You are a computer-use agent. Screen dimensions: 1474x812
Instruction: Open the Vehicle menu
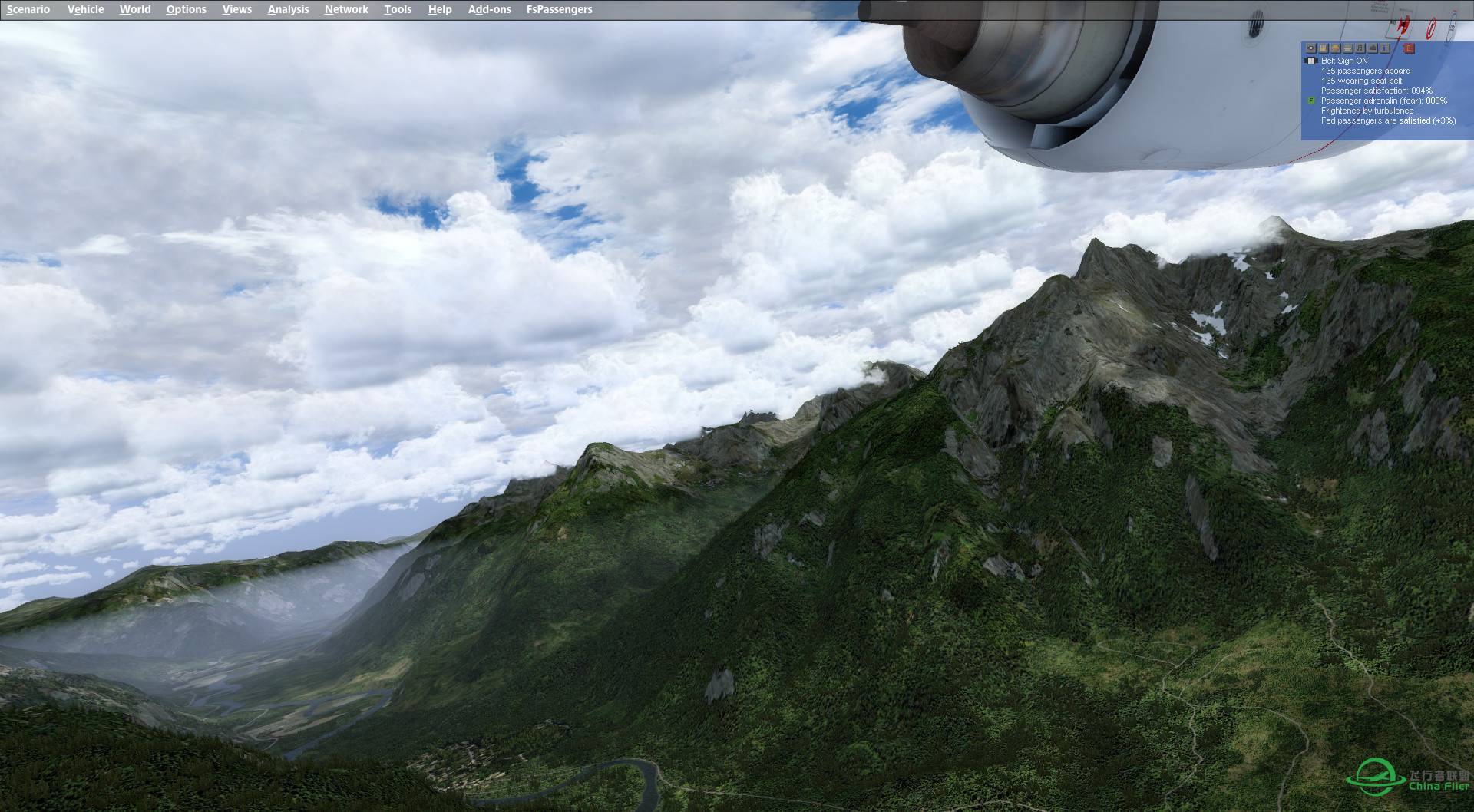pos(85,9)
